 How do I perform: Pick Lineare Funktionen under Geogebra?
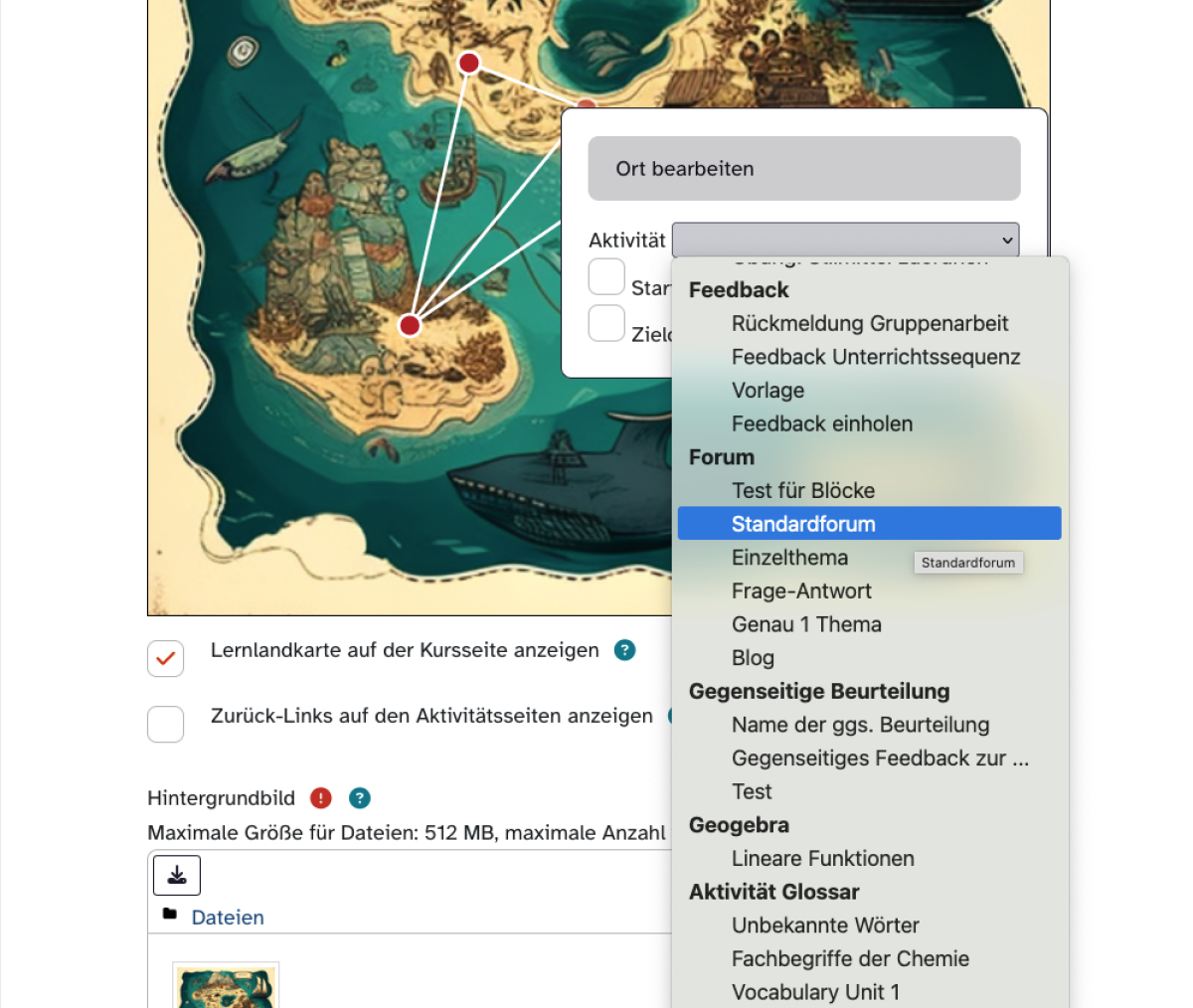coord(822,858)
